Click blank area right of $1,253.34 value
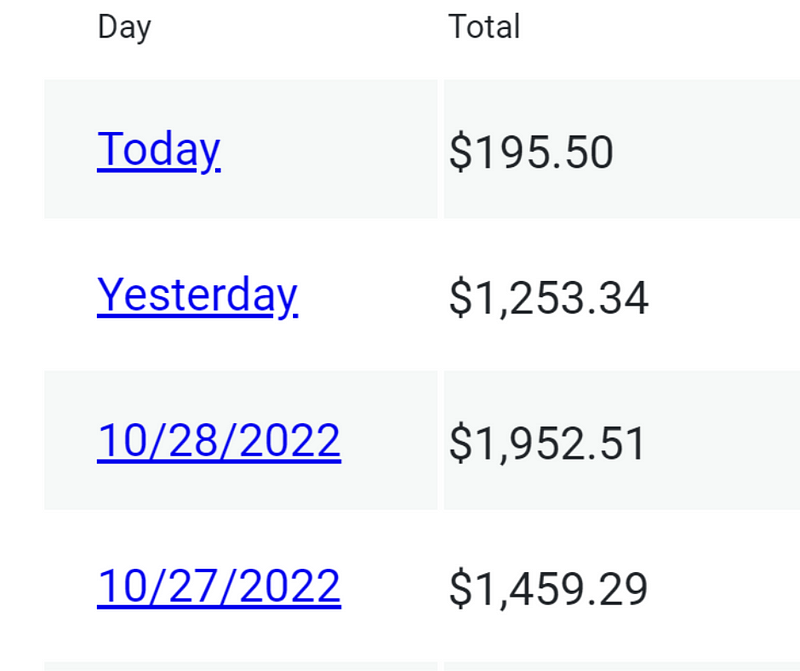Viewport: 800px width, 671px height. click(724, 294)
